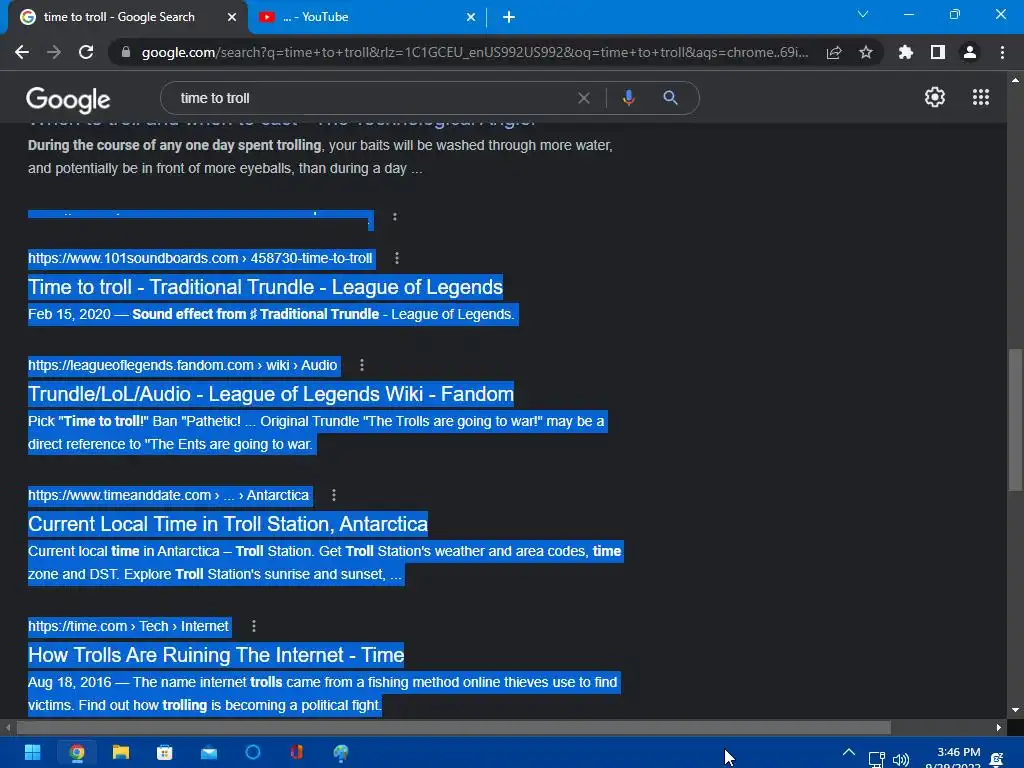Viewport: 1024px width, 768px height.
Task: Open the network status tray icon
Action: pos(876,760)
